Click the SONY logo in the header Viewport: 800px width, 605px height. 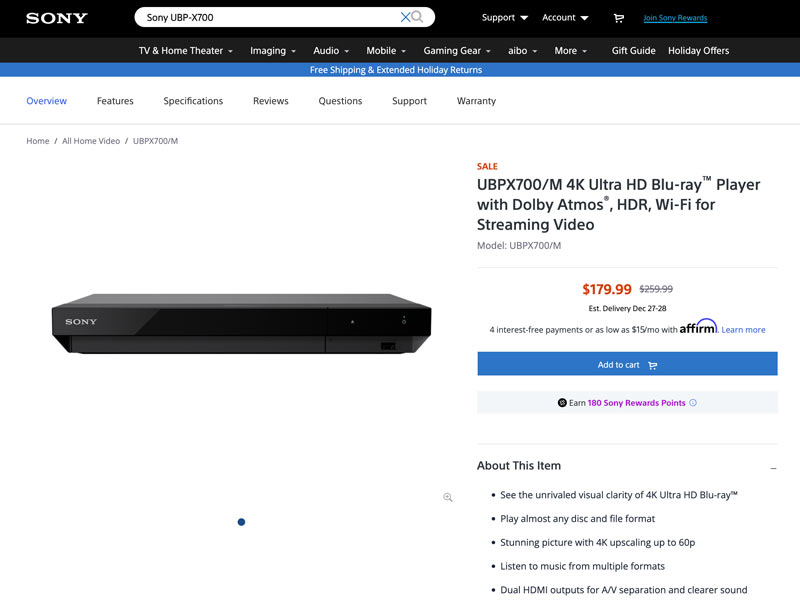tap(56, 17)
